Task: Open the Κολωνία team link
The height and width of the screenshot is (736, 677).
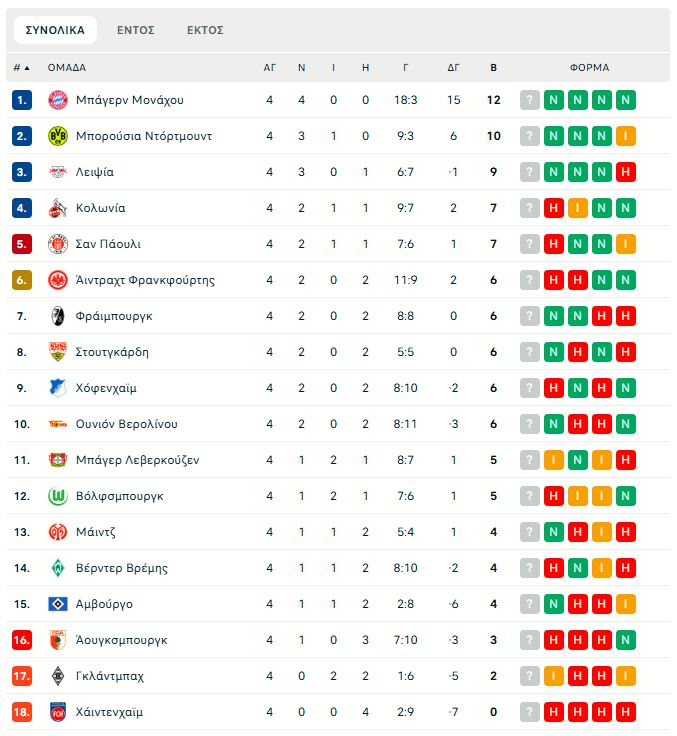Action: tap(100, 208)
